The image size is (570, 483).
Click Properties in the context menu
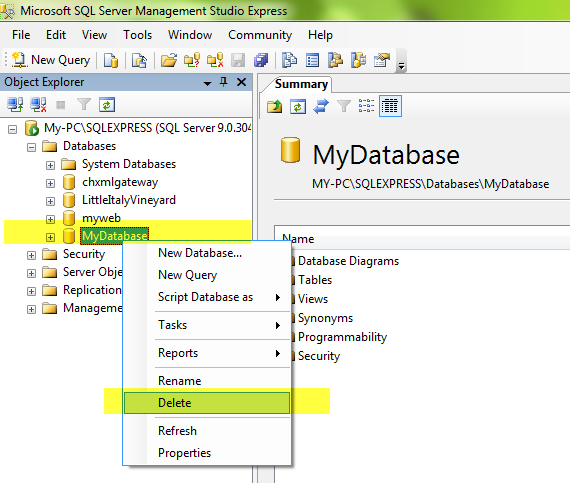tap(185, 452)
